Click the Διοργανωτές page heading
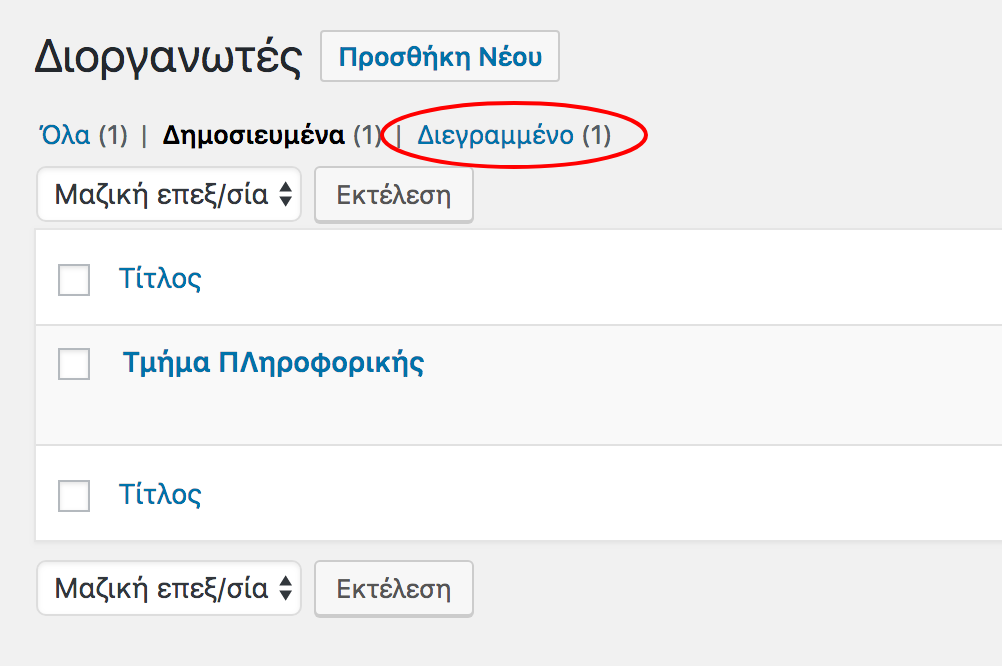The image size is (1002, 666). (168, 57)
